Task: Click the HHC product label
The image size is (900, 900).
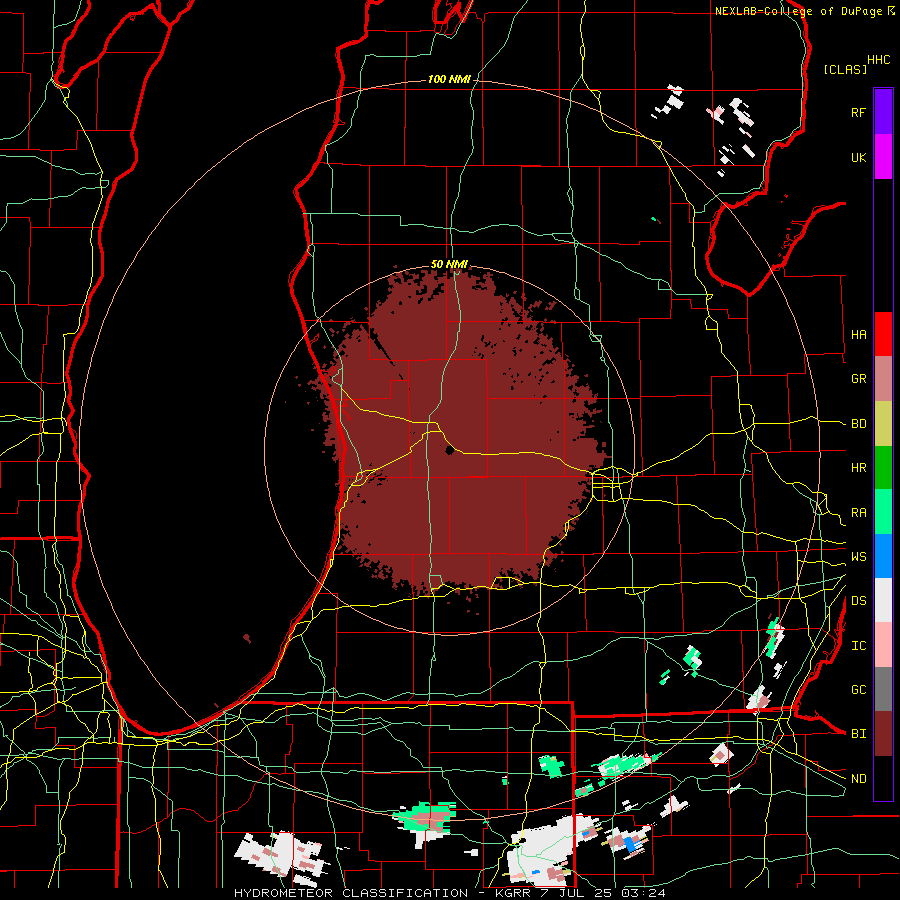Action: pos(879,60)
